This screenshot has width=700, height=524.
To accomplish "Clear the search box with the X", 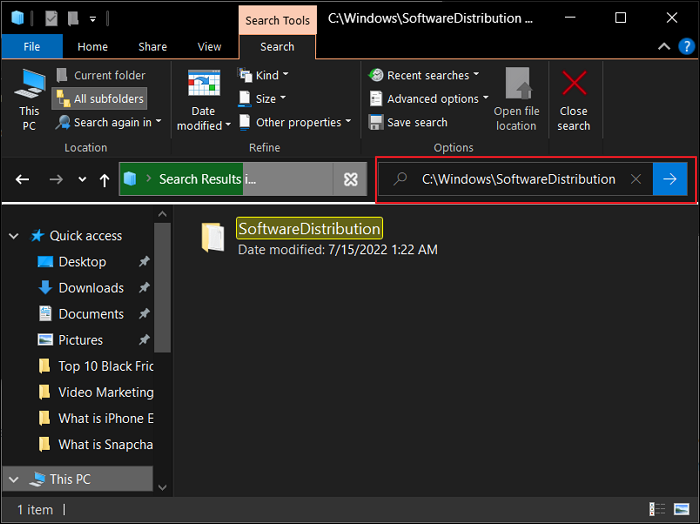I will click(x=636, y=179).
